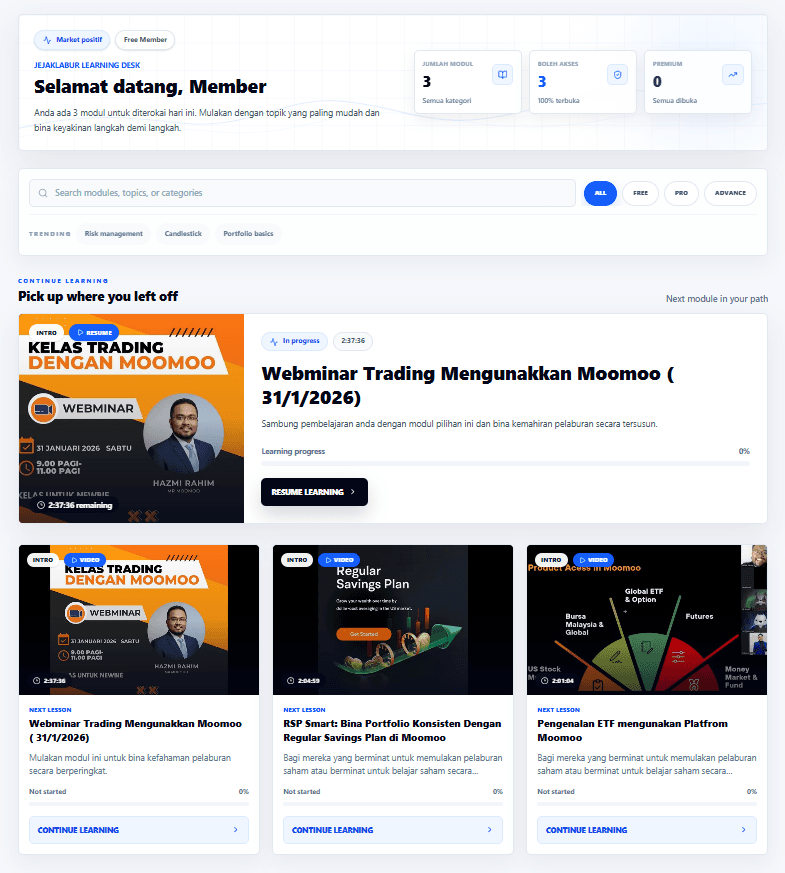This screenshot has width=785, height=873.
Task: Click title Webminar Trading Mengunakkan Moomoo in featured panel
Action: [468, 385]
